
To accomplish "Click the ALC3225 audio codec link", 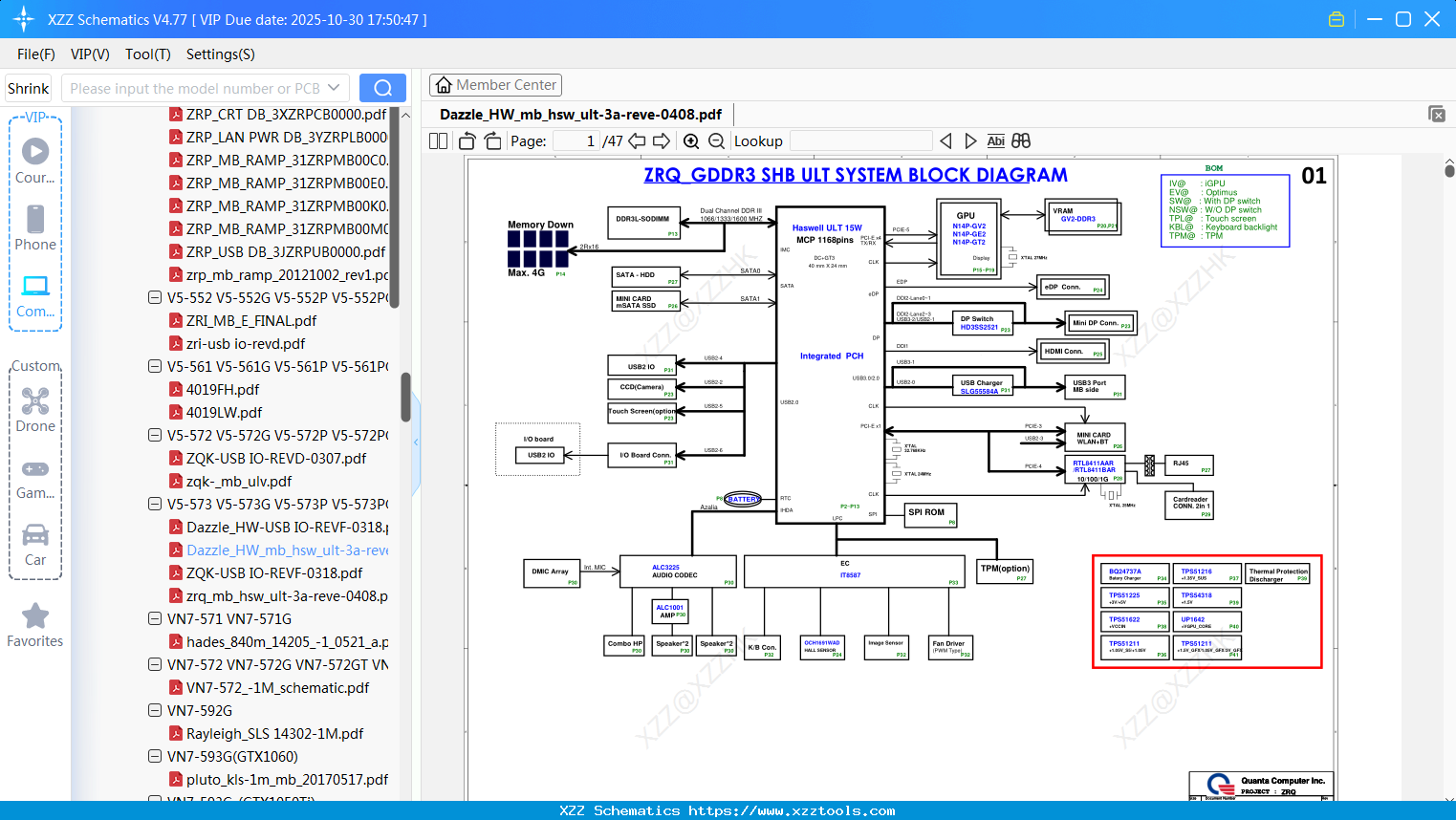I will click(x=665, y=567).
